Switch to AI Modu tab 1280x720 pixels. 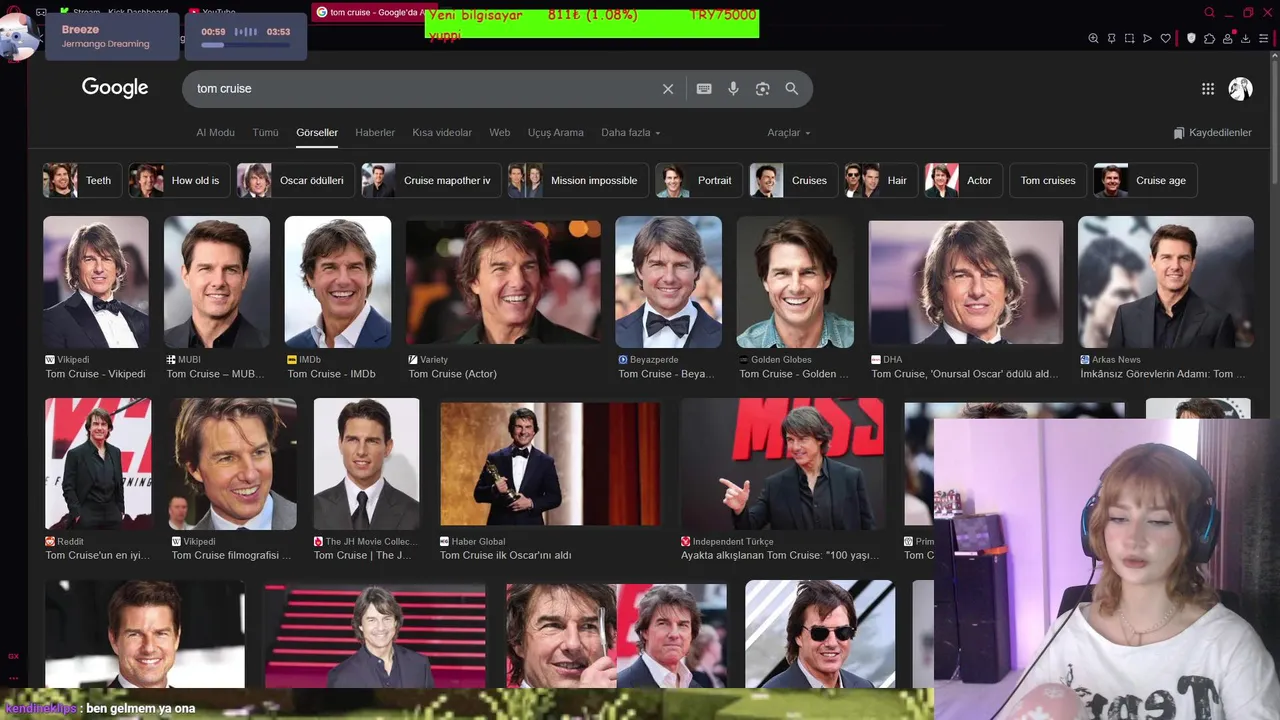pyautogui.click(x=215, y=133)
